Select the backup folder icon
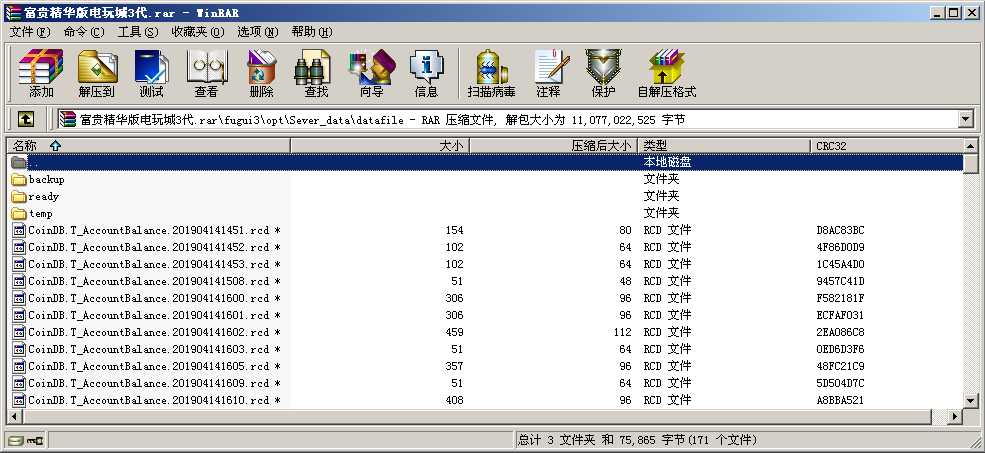985x453 pixels. 19,180
